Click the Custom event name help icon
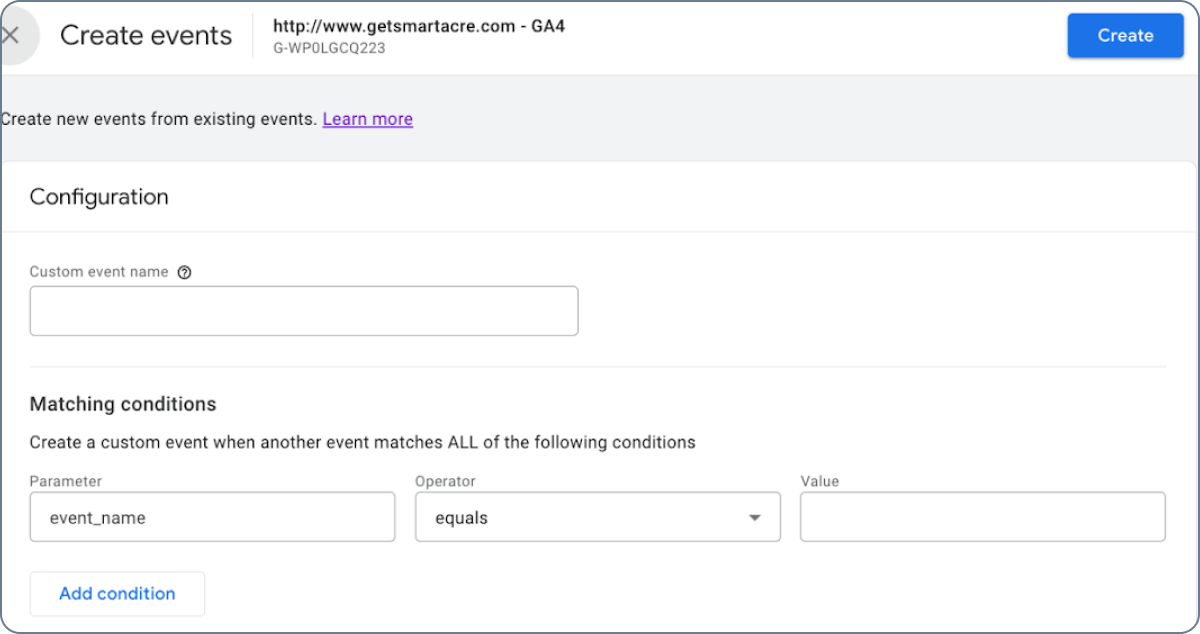 click(x=184, y=272)
